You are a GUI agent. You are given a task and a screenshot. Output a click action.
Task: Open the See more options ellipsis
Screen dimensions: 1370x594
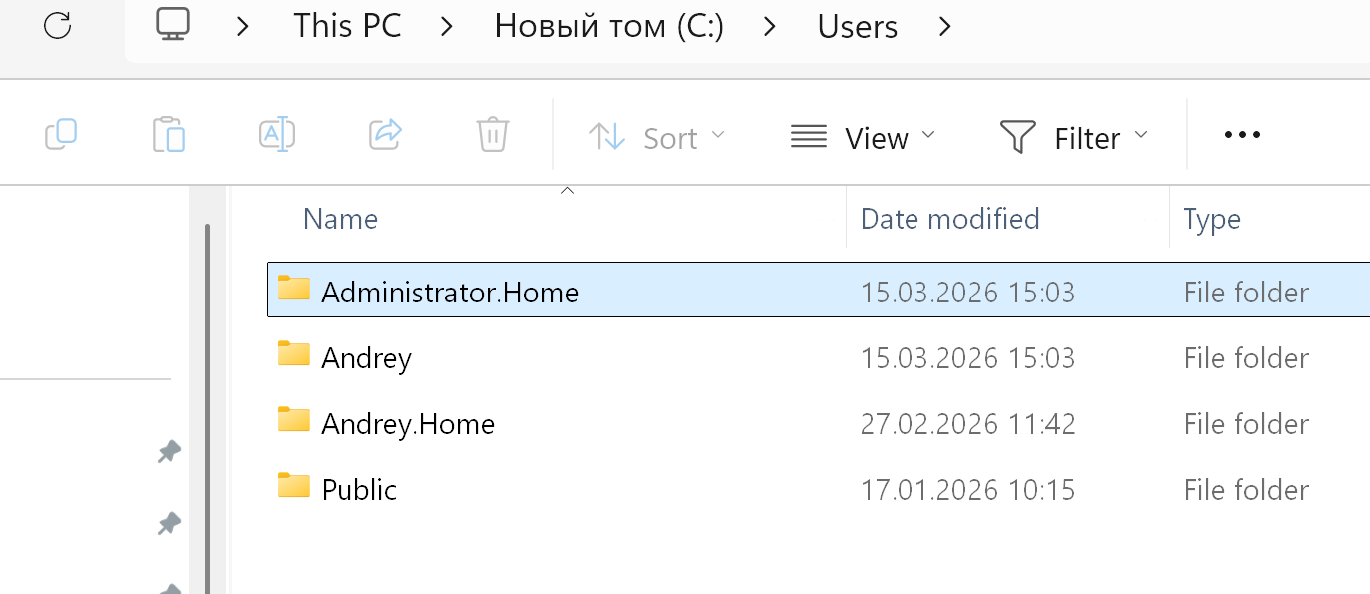[1242, 135]
